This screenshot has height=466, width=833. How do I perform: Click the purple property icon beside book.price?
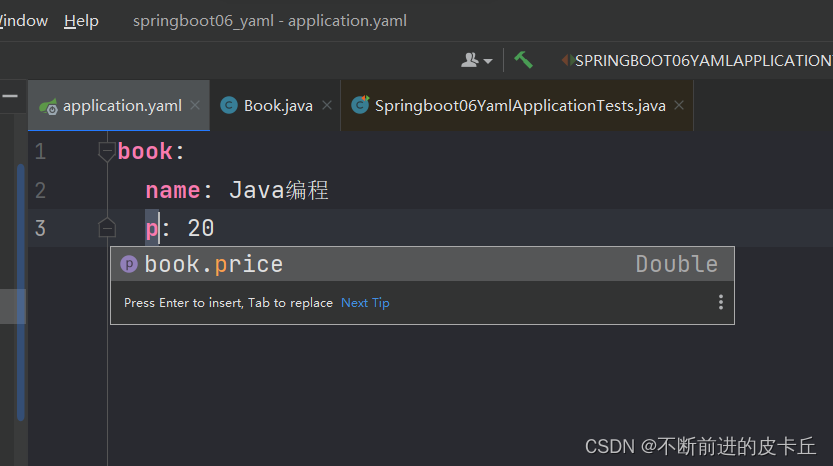(129, 264)
